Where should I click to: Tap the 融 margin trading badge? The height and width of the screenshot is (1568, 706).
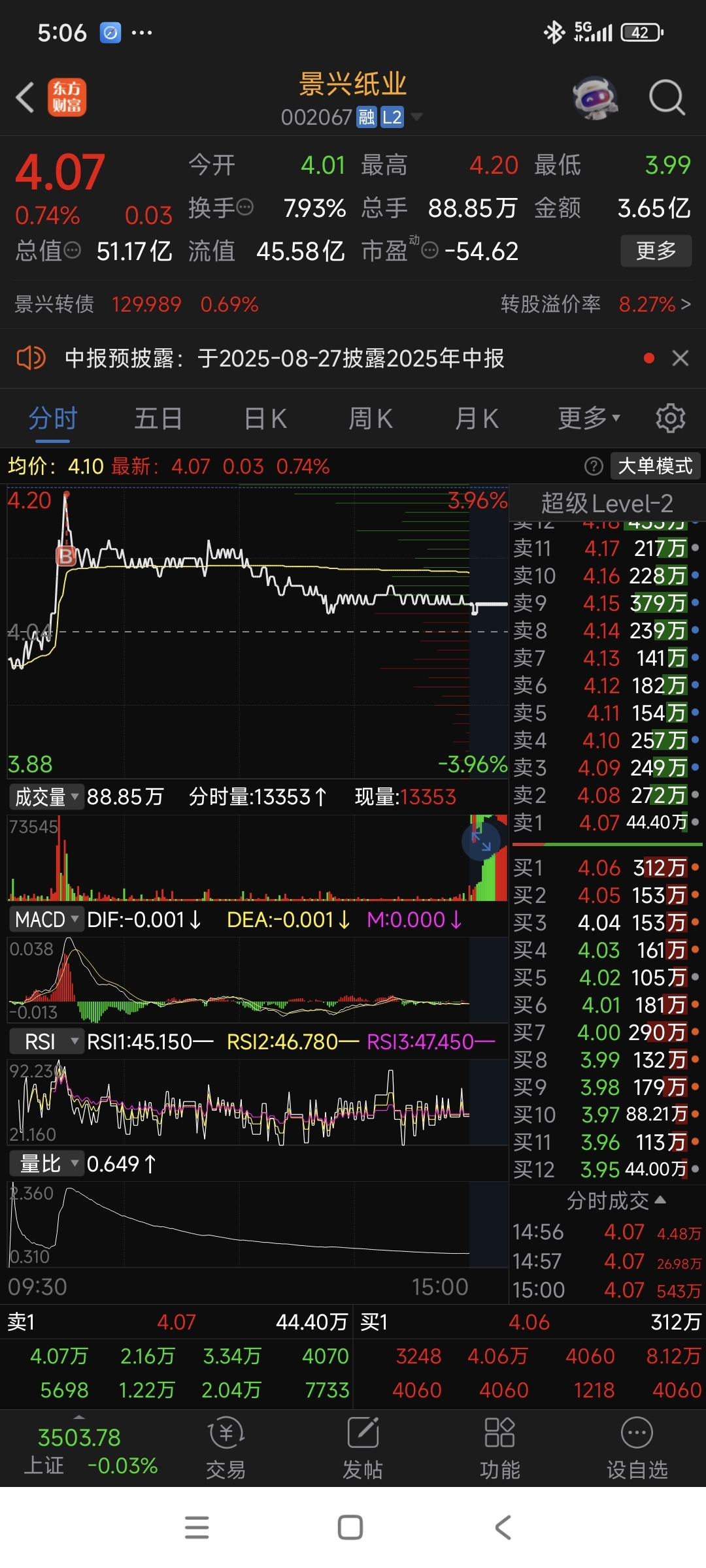367,118
